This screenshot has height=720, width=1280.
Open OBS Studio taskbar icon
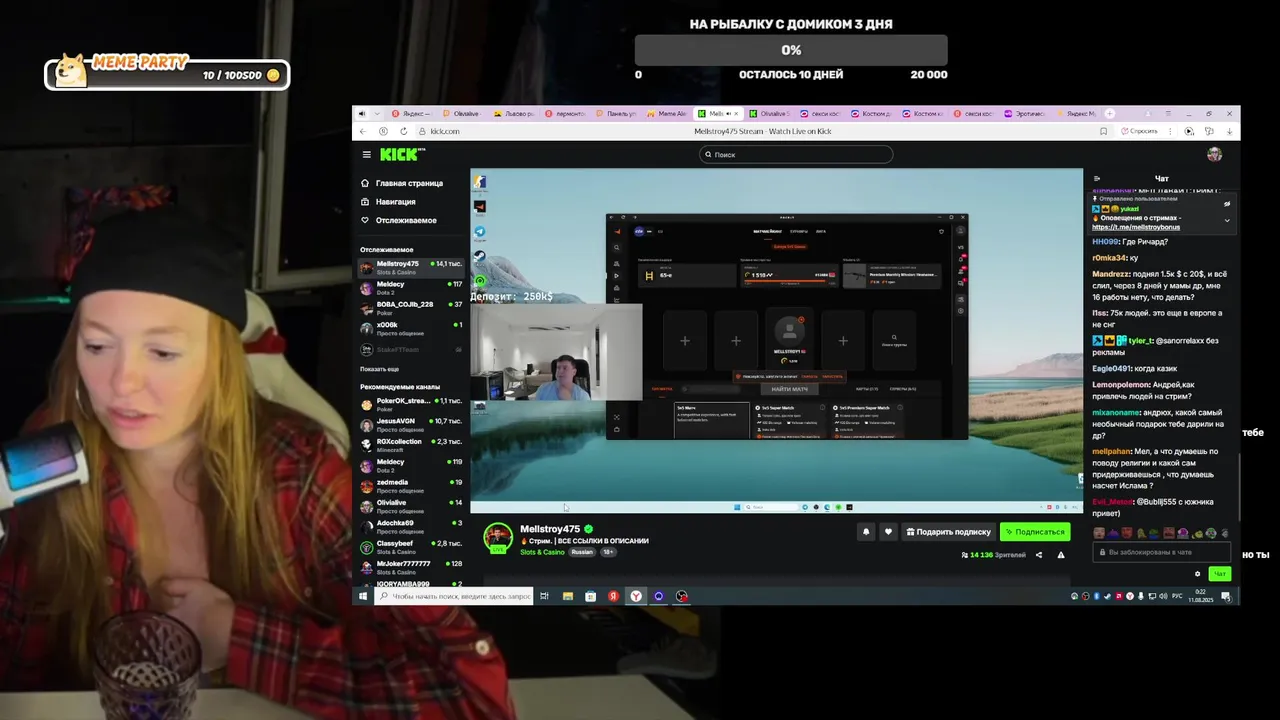681,596
